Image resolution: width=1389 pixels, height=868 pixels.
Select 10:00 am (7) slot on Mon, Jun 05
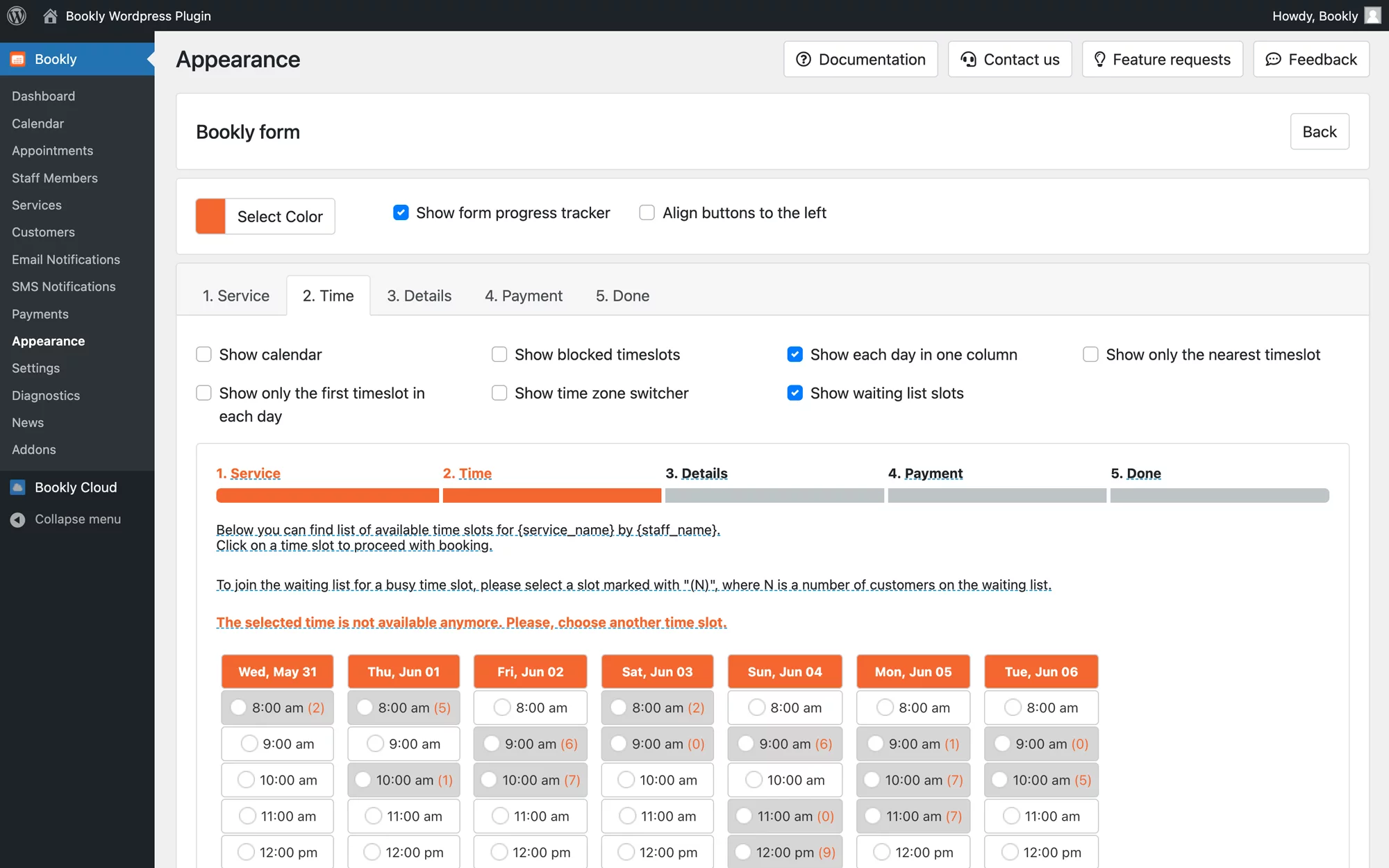pos(913,780)
